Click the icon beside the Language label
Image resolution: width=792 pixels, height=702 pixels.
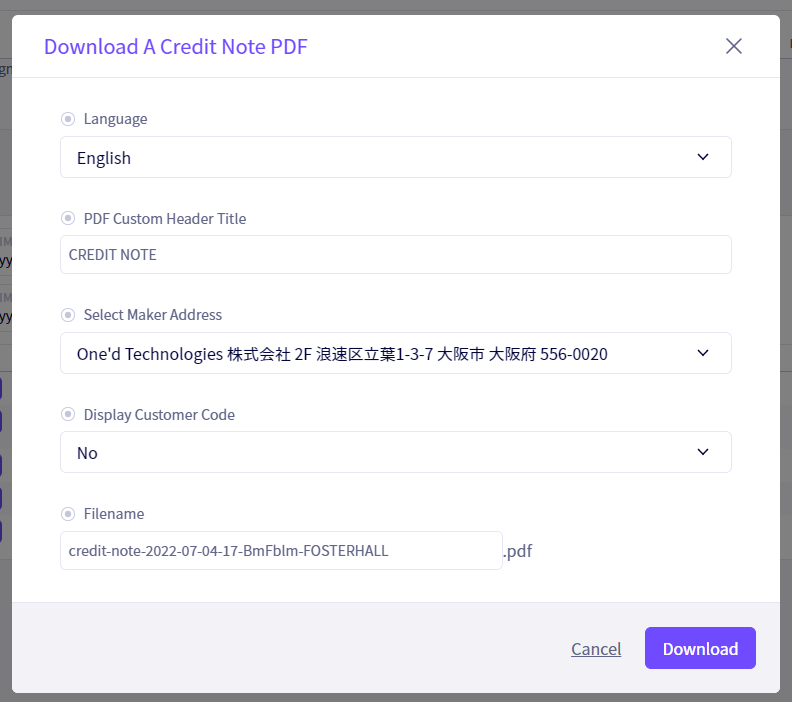point(68,119)
